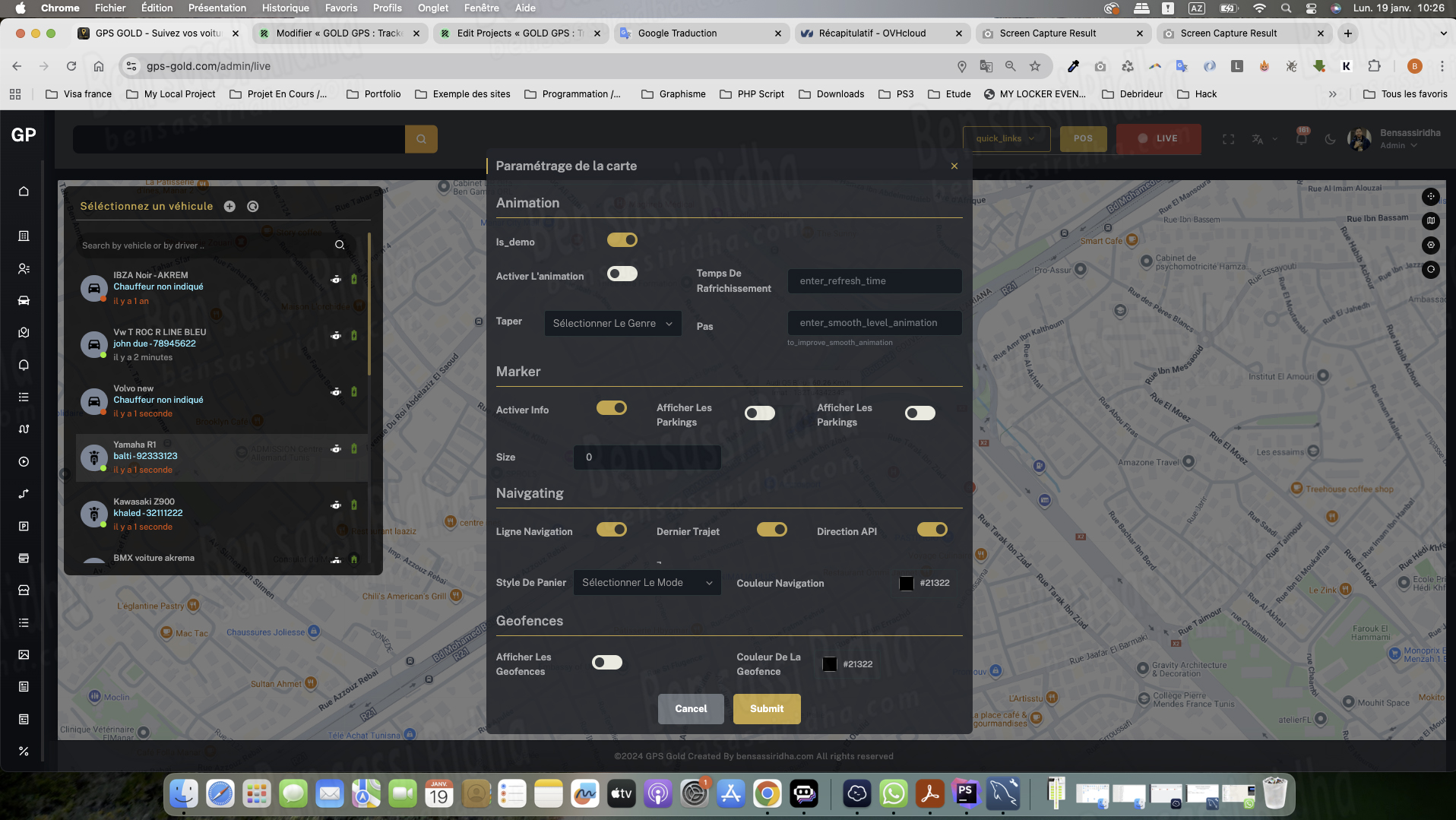Click the fullscreen icon in header
This screenshot has width=1456, height=820.
[1228, 139]
